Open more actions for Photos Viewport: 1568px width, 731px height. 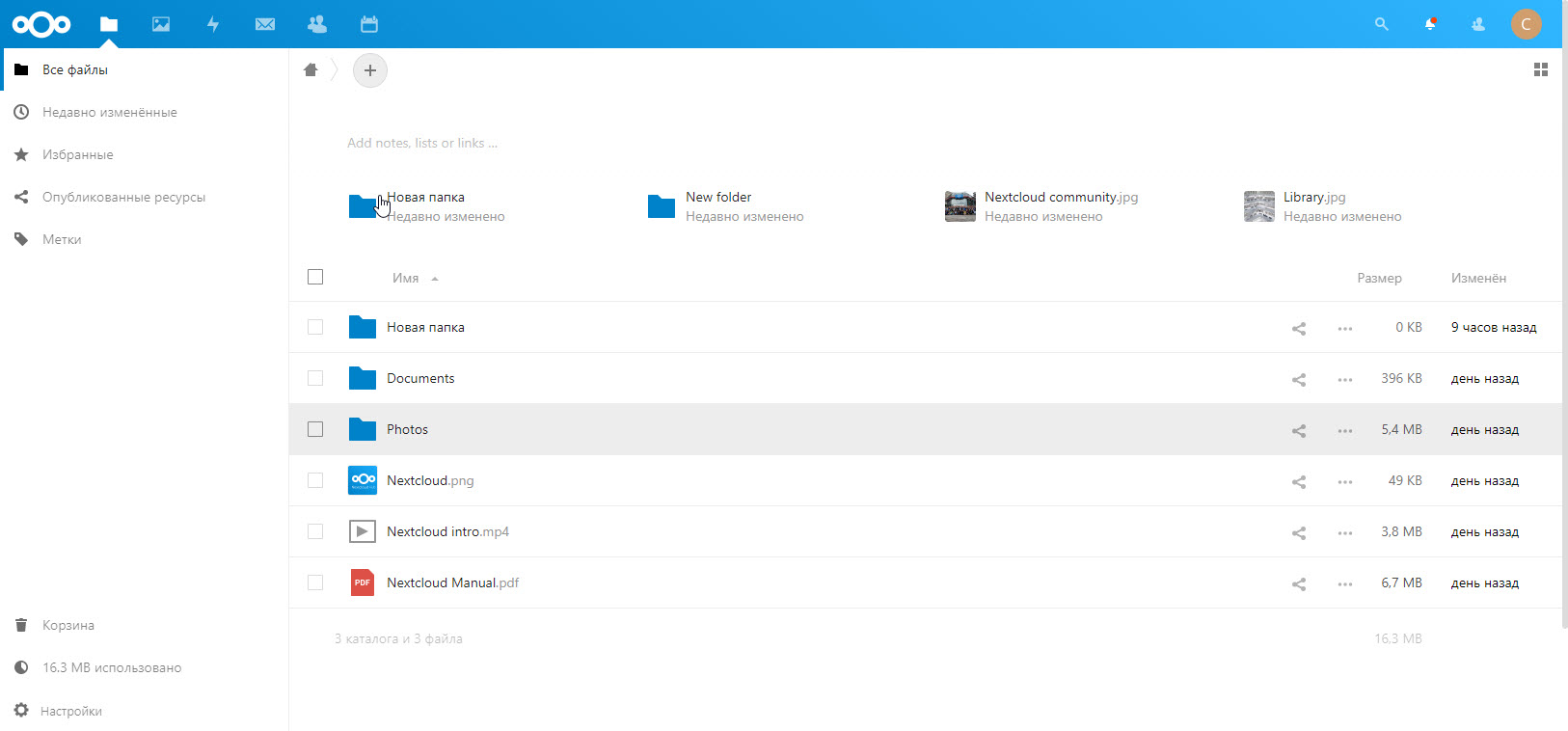1345,431
